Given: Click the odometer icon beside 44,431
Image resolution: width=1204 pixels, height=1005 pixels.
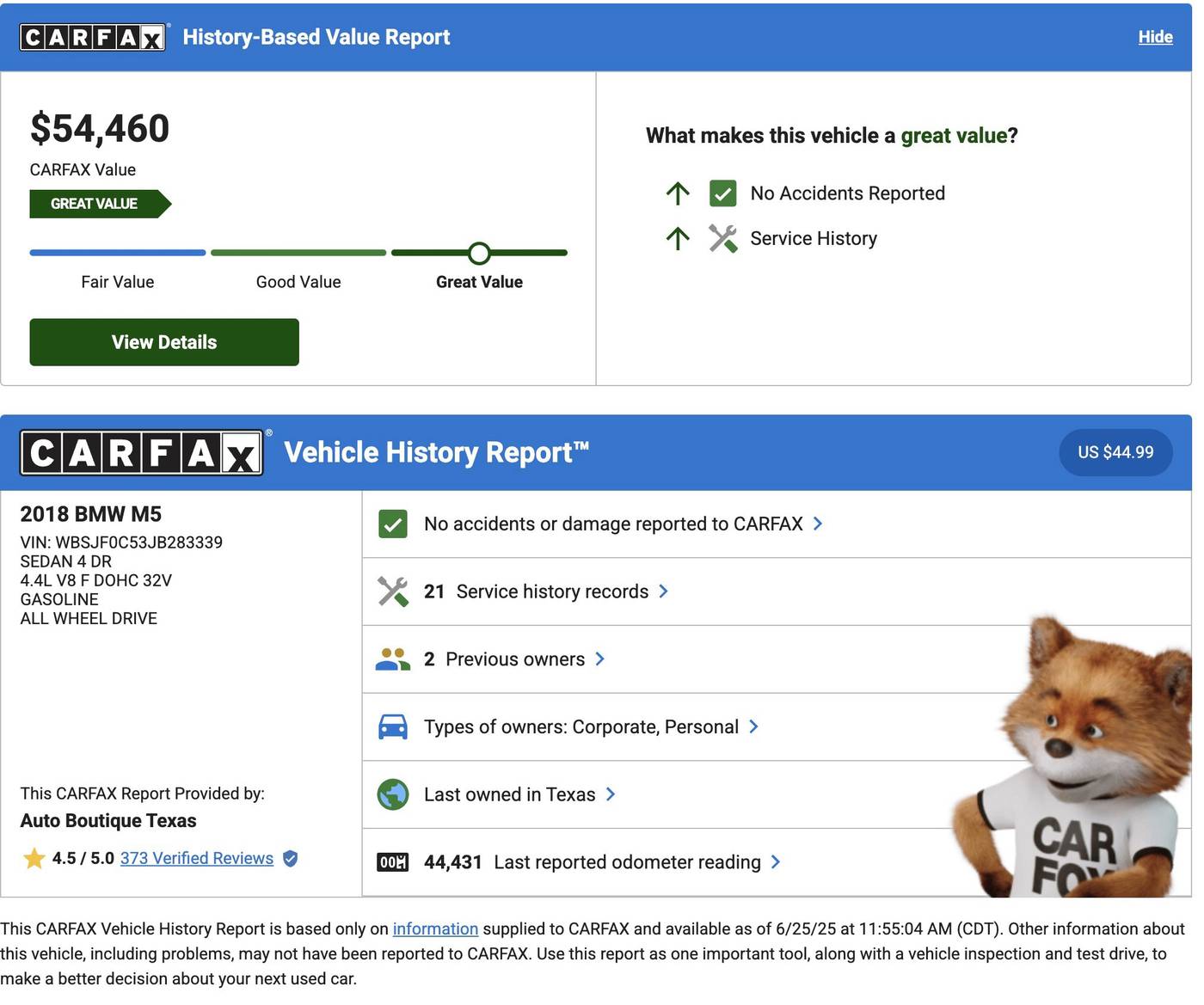Looking at the screenshot, I should pyautogui.click(x=393, y=862).
